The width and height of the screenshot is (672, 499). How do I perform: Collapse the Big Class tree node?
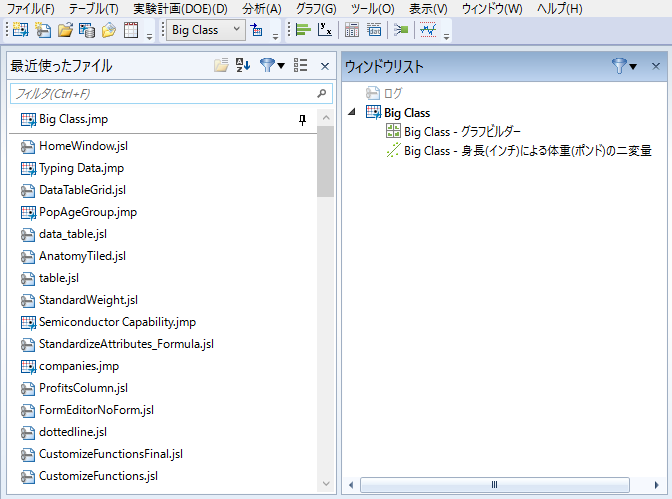(x=352, y=112)
